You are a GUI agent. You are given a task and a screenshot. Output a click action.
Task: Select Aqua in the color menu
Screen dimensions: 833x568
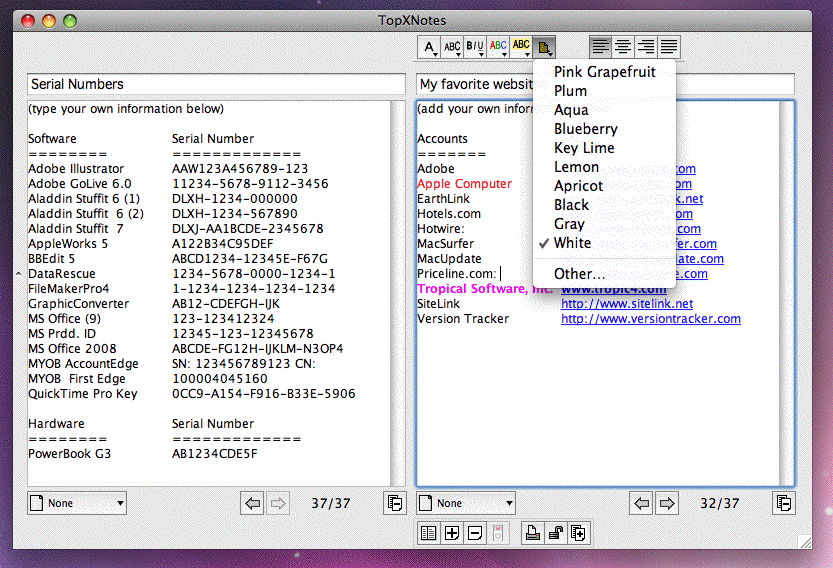coord(604,110)
